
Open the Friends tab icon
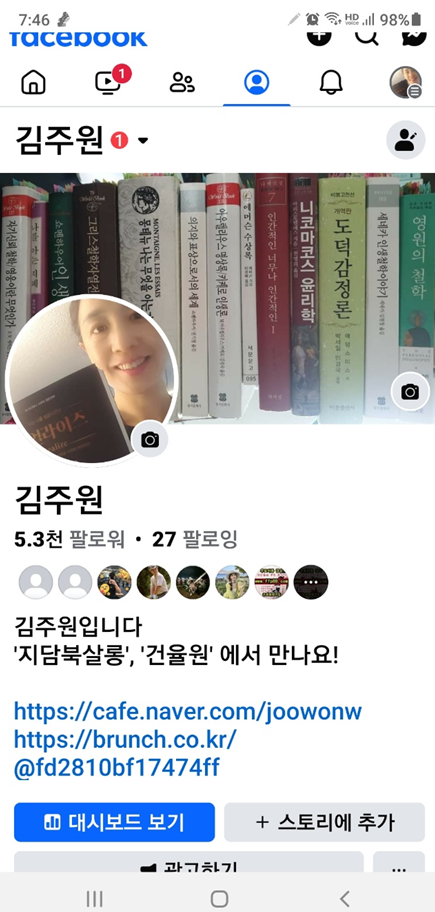[x=182, y=83]
